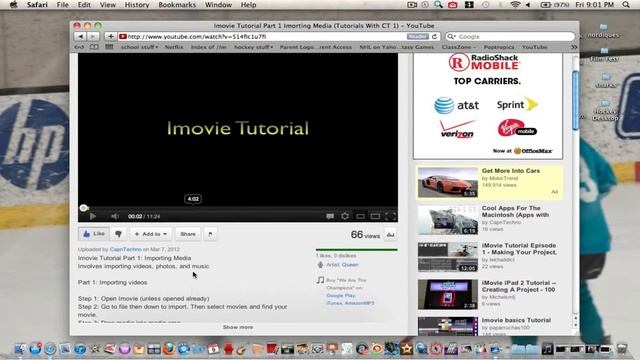The width and height of the screenshot is (640, 360).
Task: Dislike the video with thumbs-down icon
Action: point(118,234)
